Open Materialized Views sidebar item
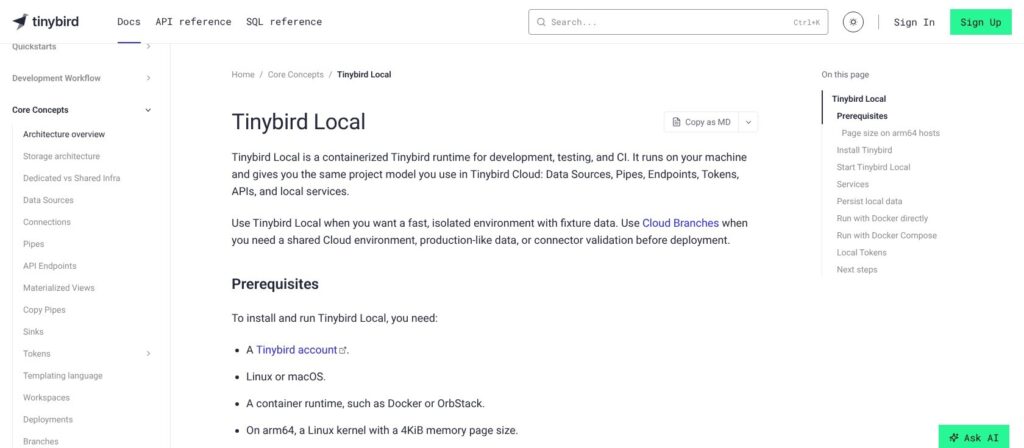The image size is (1024, 448). click(59, 288)
